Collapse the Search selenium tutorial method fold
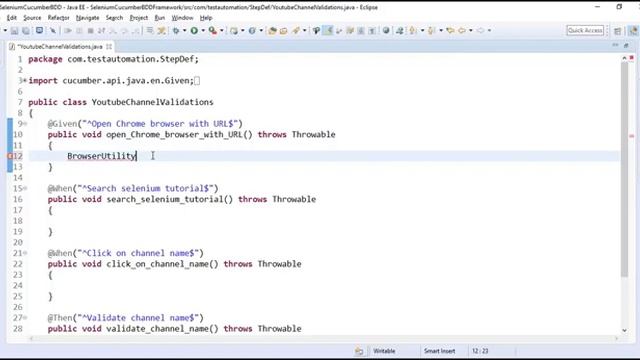Viewport: 640px width, 360px height. 25,188
